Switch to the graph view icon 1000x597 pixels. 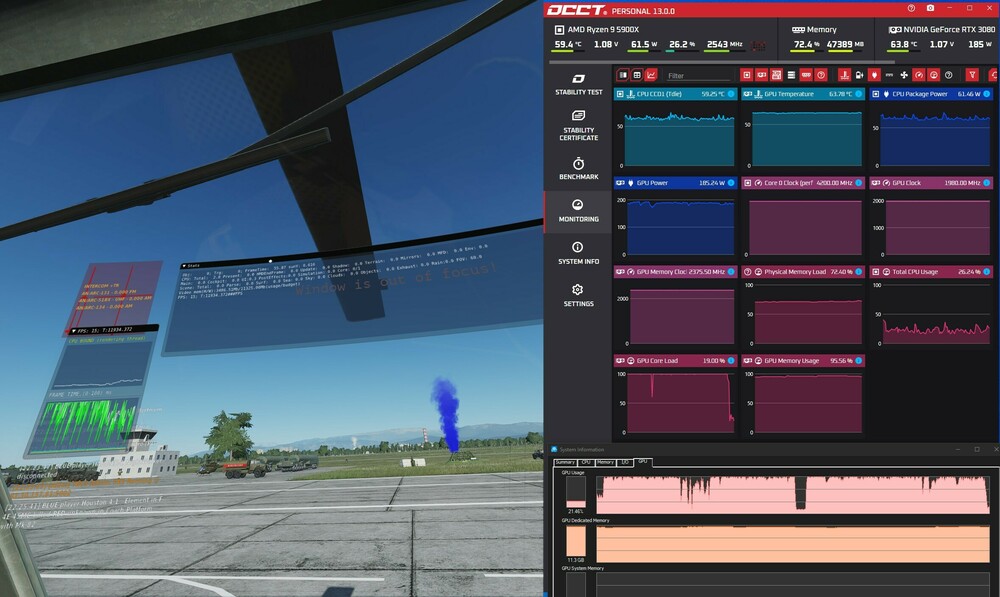(651, 75)
